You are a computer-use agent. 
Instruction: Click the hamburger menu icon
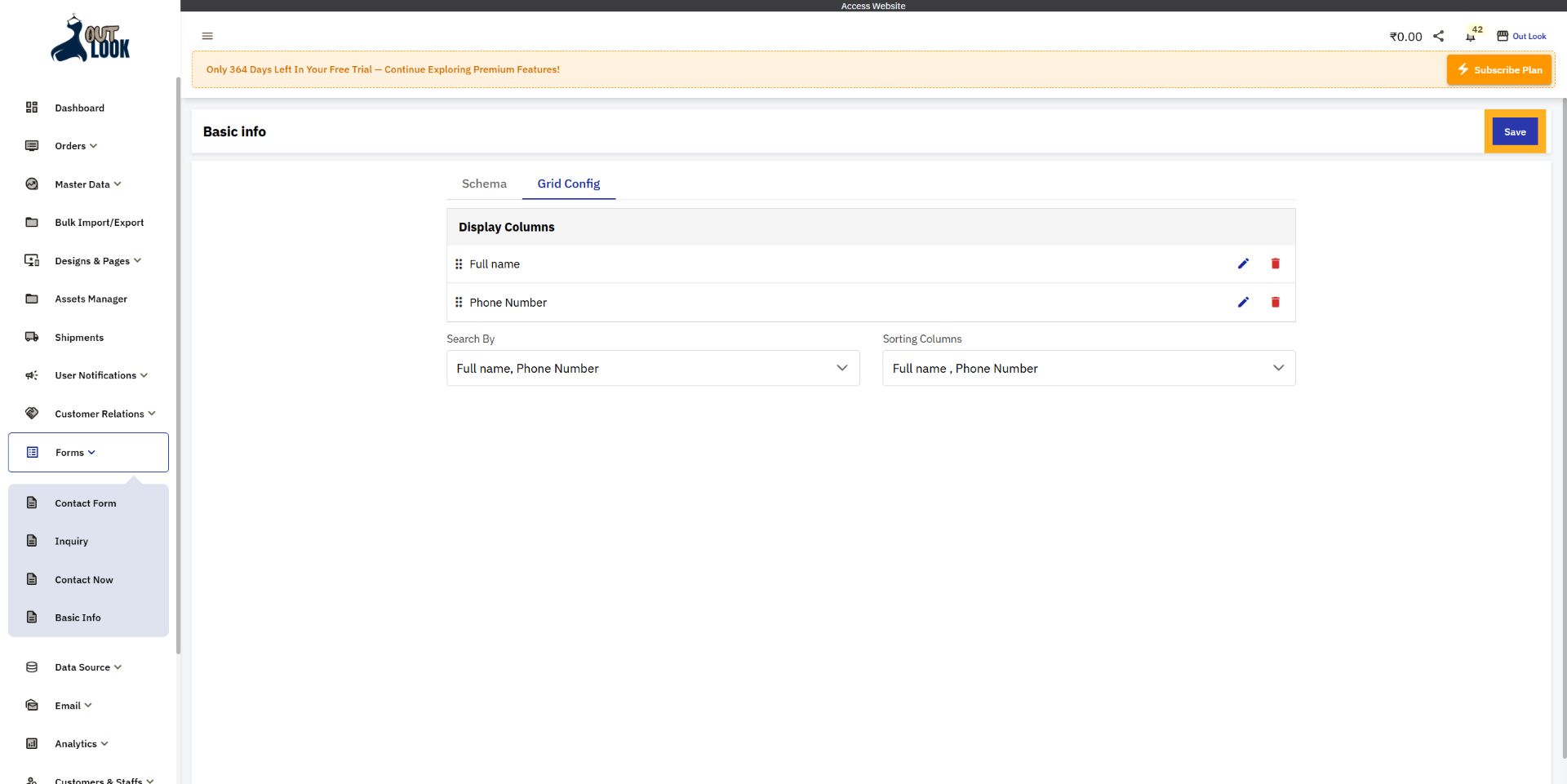click(207, 36)
